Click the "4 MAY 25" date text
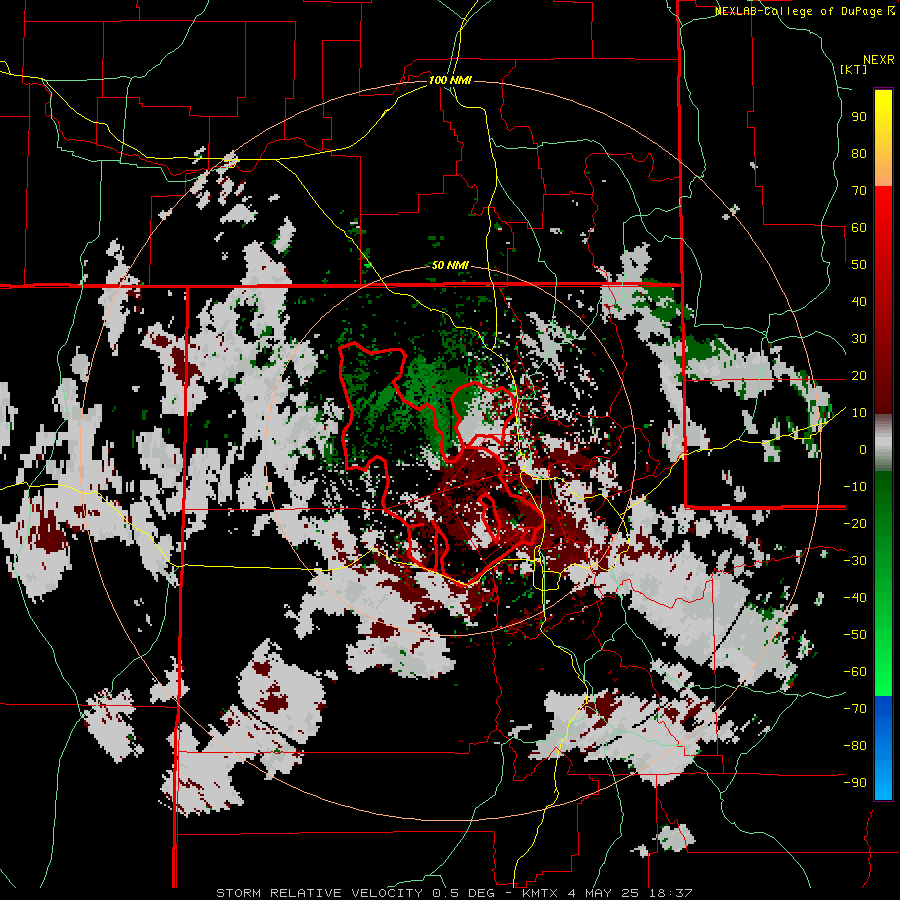 point(605,893)
